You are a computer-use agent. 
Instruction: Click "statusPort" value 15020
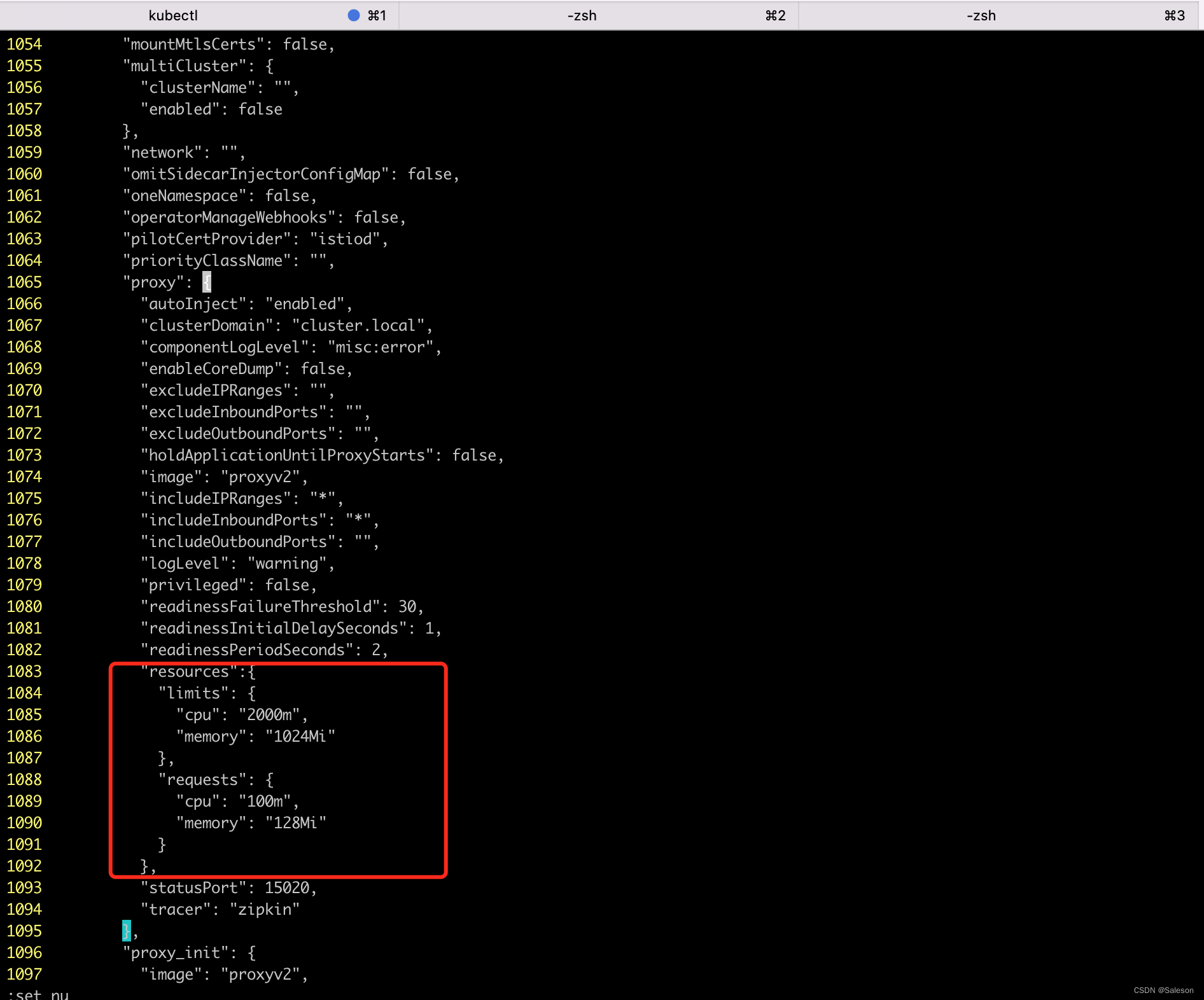(287, 888)
